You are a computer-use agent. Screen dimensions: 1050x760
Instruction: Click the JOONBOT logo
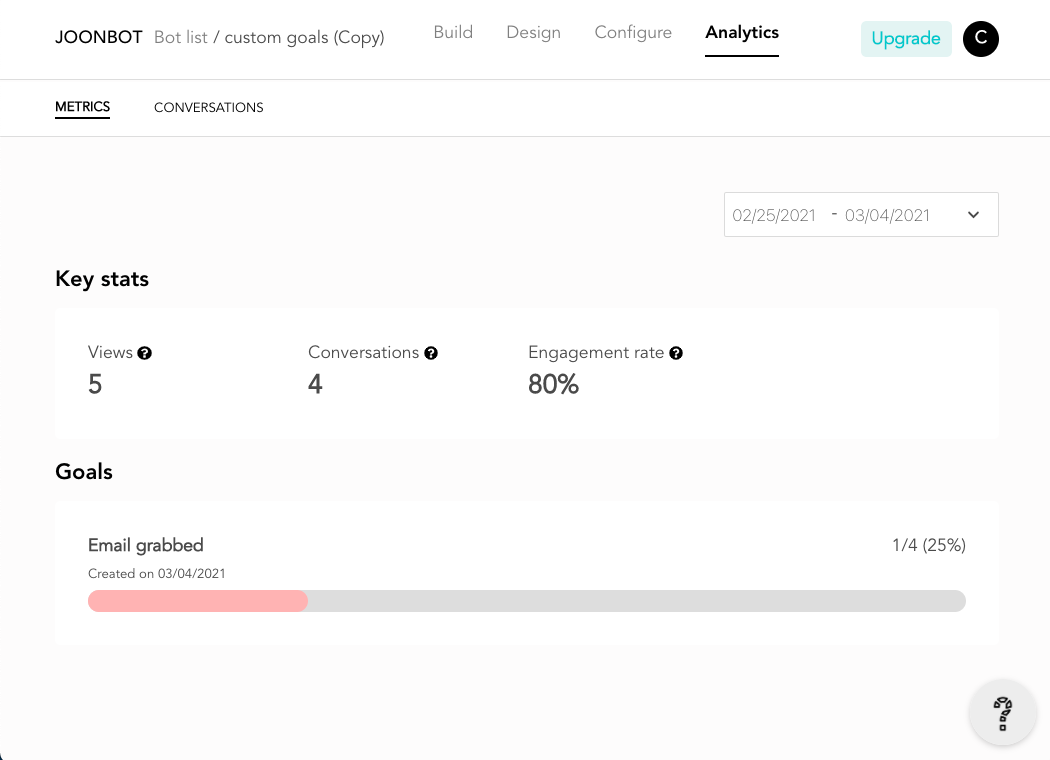coord(98,37)
